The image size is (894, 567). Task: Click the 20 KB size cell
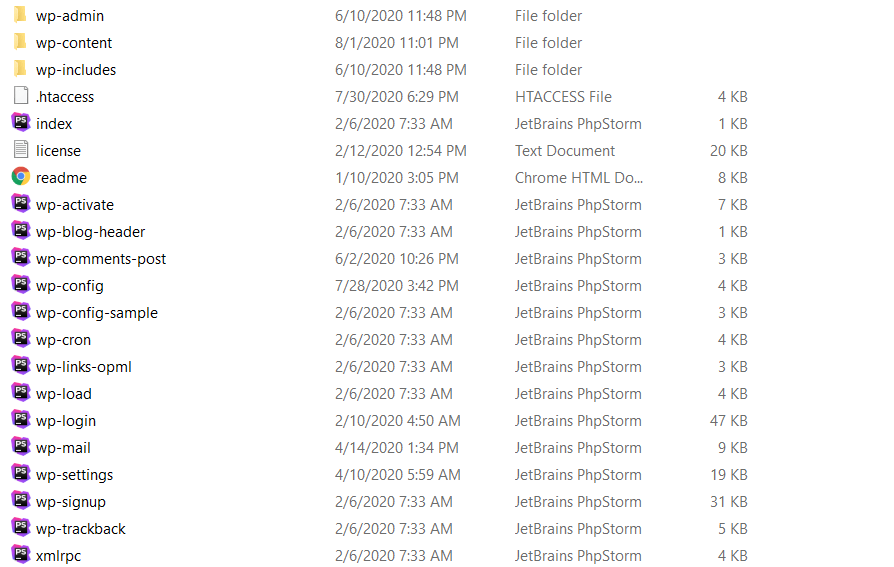[x=729, y=151]
